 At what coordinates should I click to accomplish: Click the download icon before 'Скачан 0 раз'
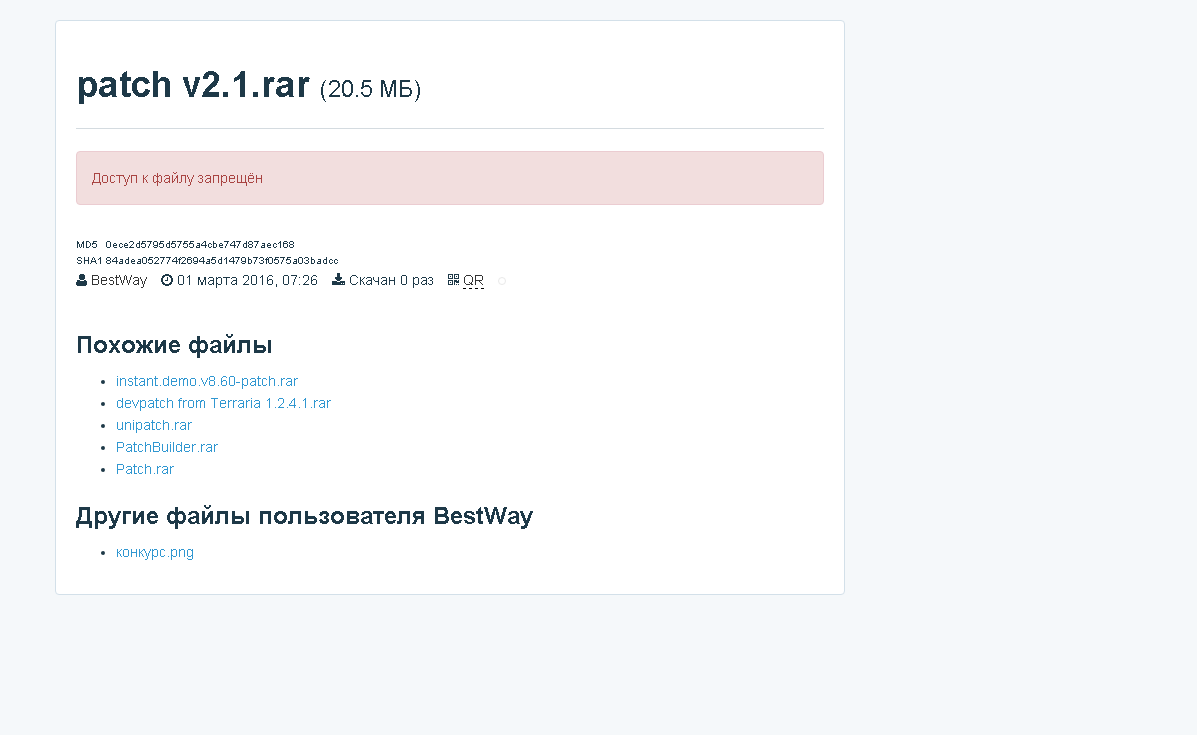[338, 281]
